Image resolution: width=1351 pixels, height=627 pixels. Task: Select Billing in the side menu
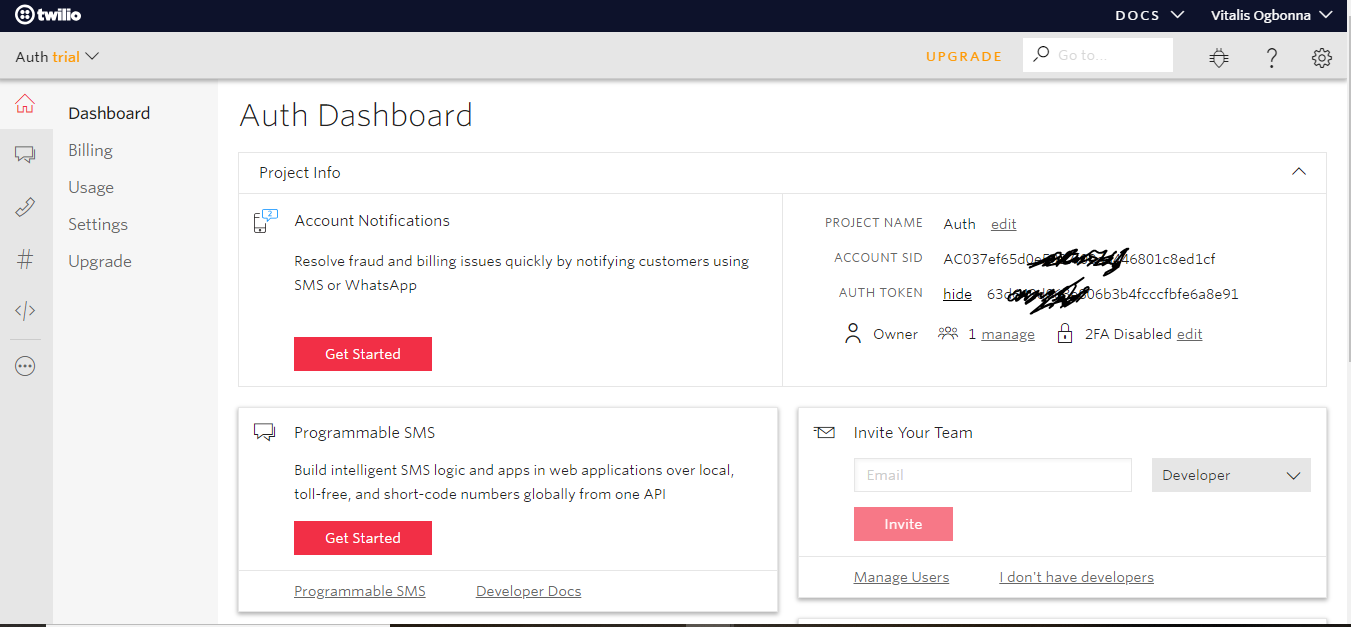point(90,150)
